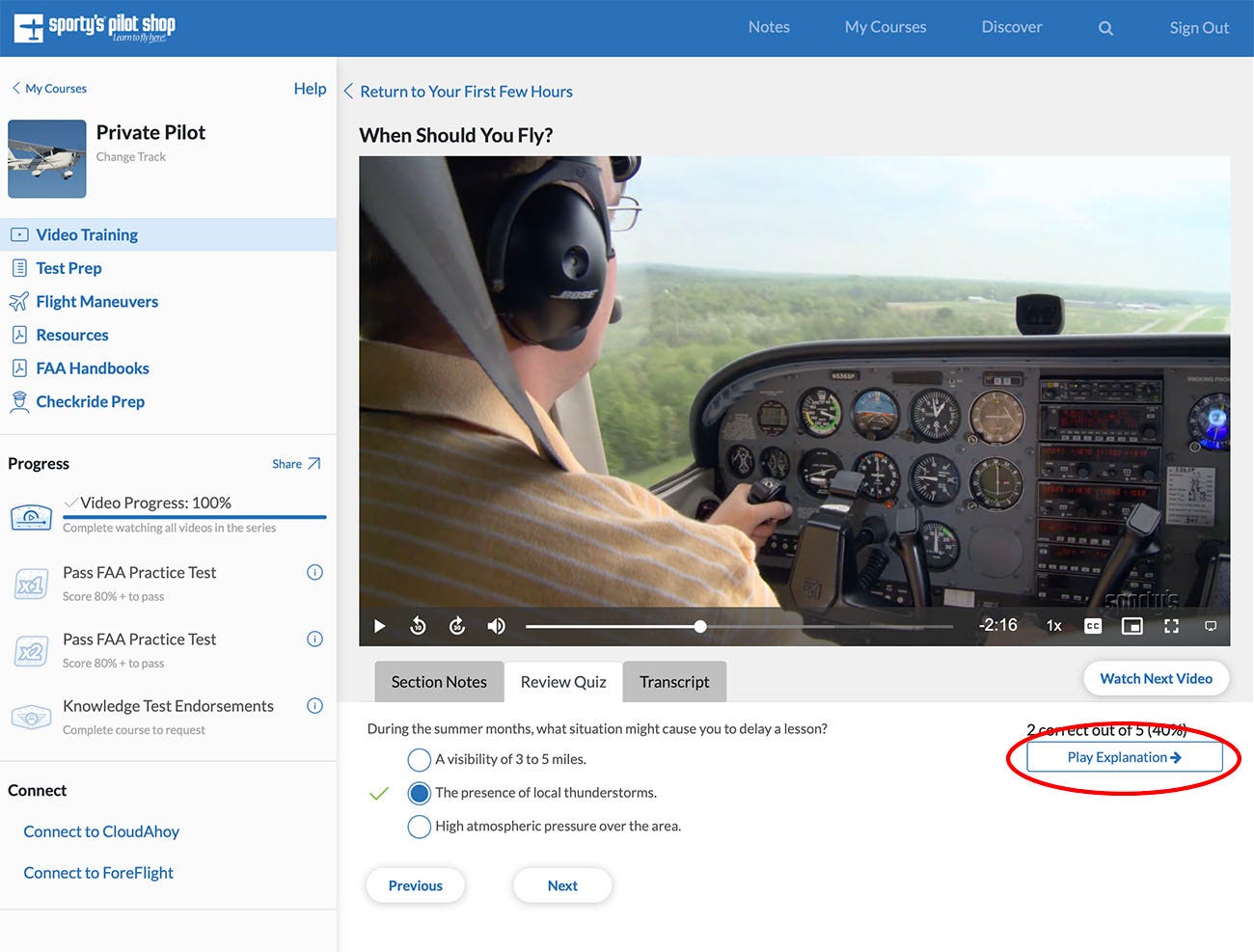This screenshot has height=952, width=1254.
Task: Open Connect to ForeFlight link
Action: (97, 872)
